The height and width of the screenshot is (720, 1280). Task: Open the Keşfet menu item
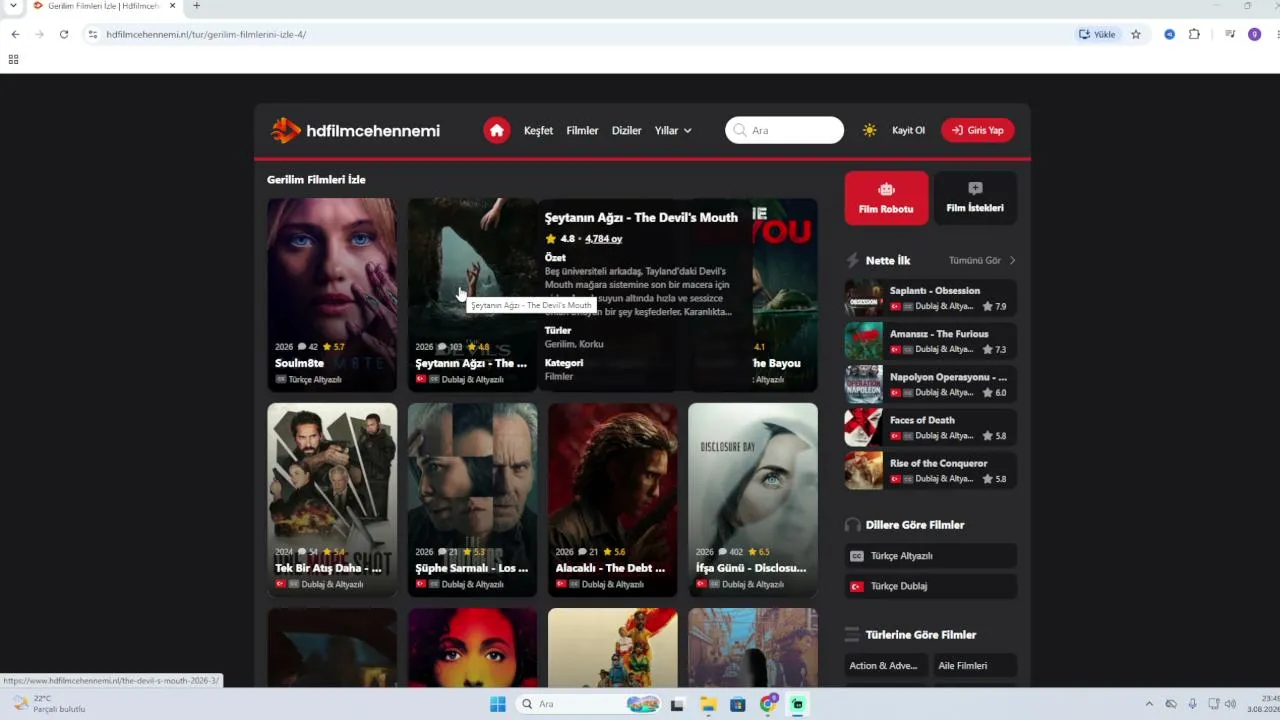point(538,130)
